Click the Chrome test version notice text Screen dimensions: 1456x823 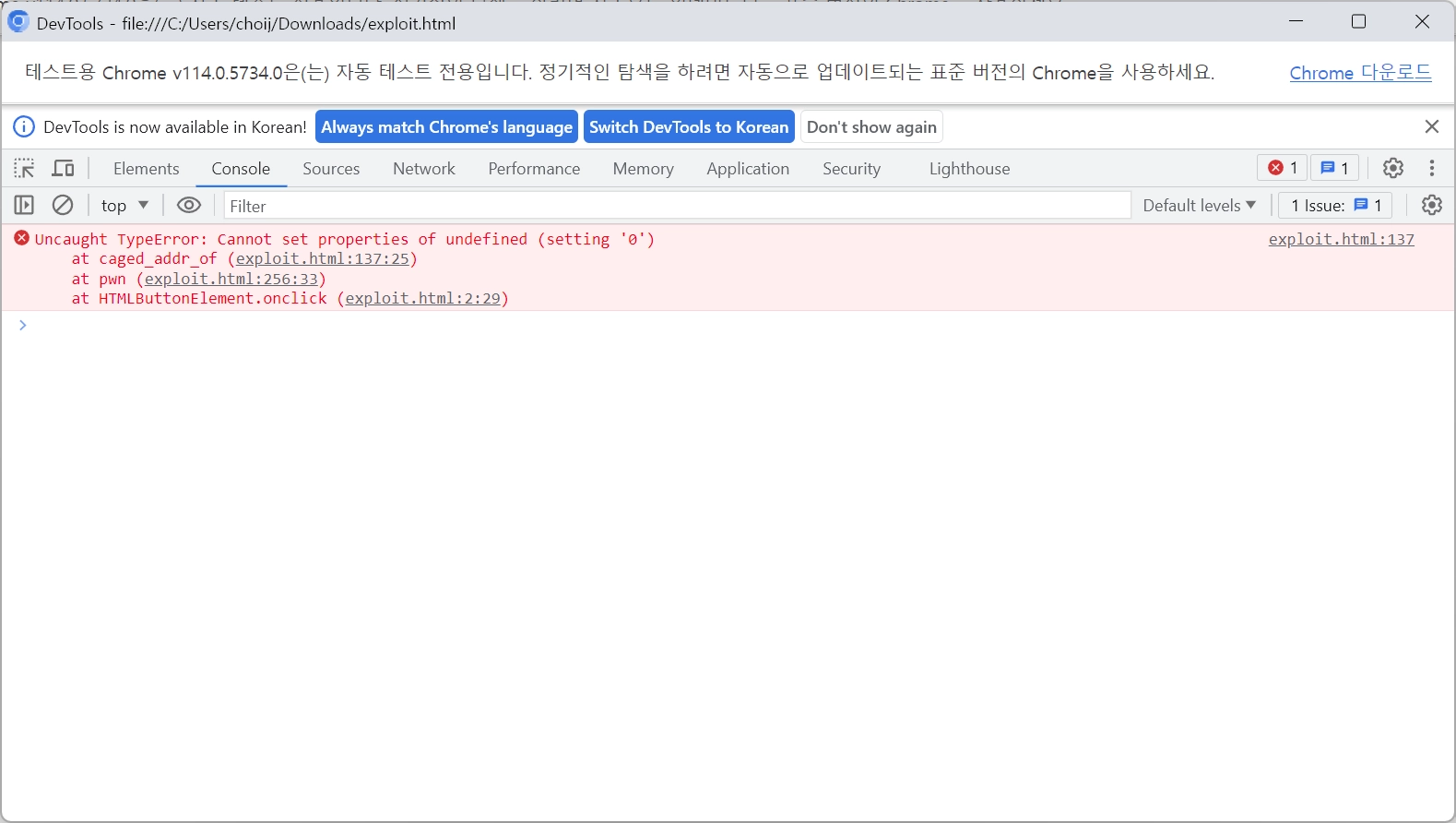click(x=620, y=72)
